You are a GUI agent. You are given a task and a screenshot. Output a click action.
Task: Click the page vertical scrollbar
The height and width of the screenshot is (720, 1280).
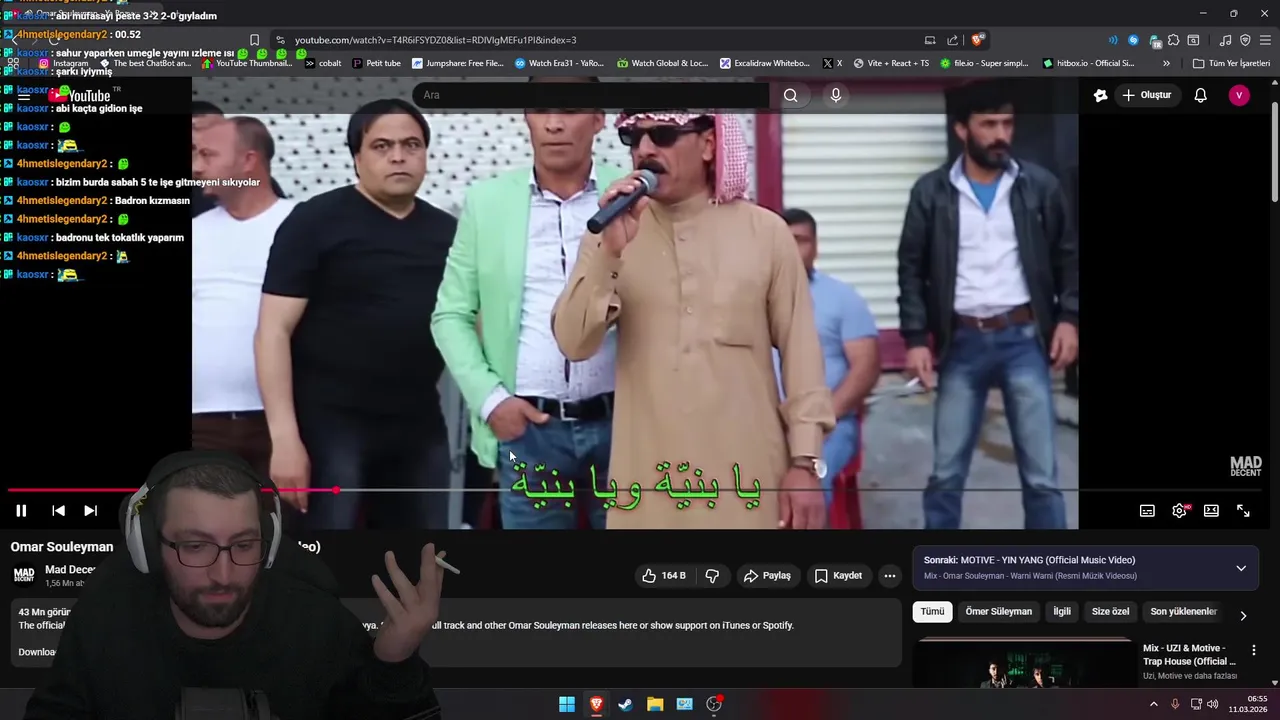click(x=1274, y=150)
